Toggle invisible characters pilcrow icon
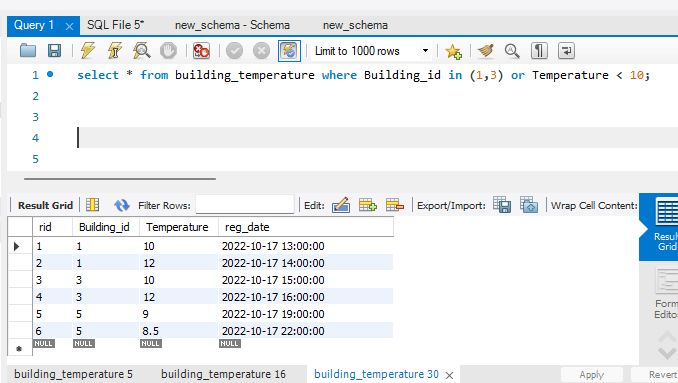The width and height of the screenshot is (678, 383). (x=539, y=51)
